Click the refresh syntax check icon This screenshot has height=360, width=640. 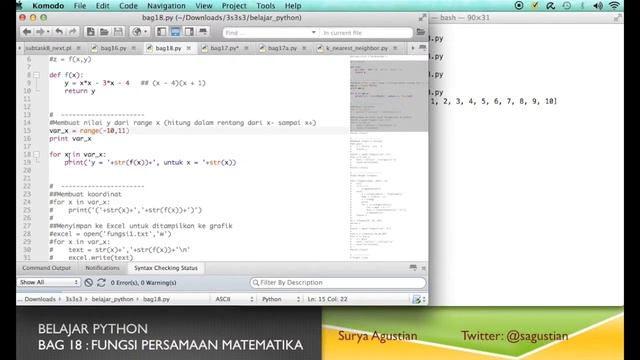(101, 282)
